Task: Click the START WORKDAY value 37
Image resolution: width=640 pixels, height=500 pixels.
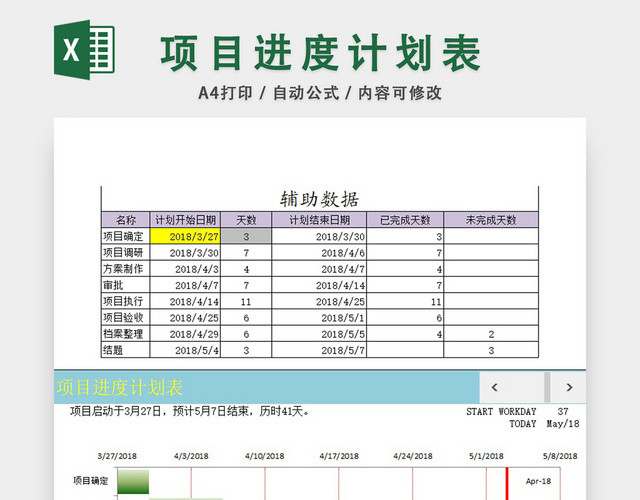Action: point(563,411)
